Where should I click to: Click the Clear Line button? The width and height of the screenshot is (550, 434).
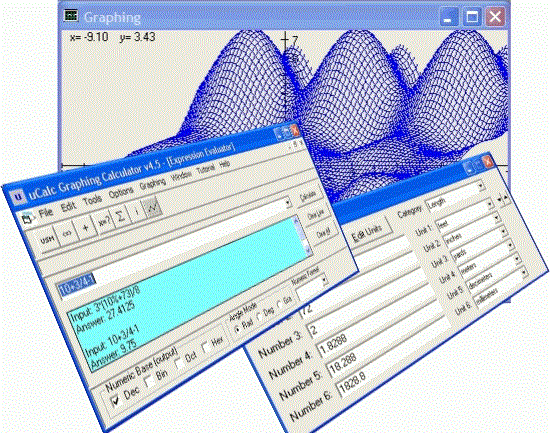coord(316,214)
